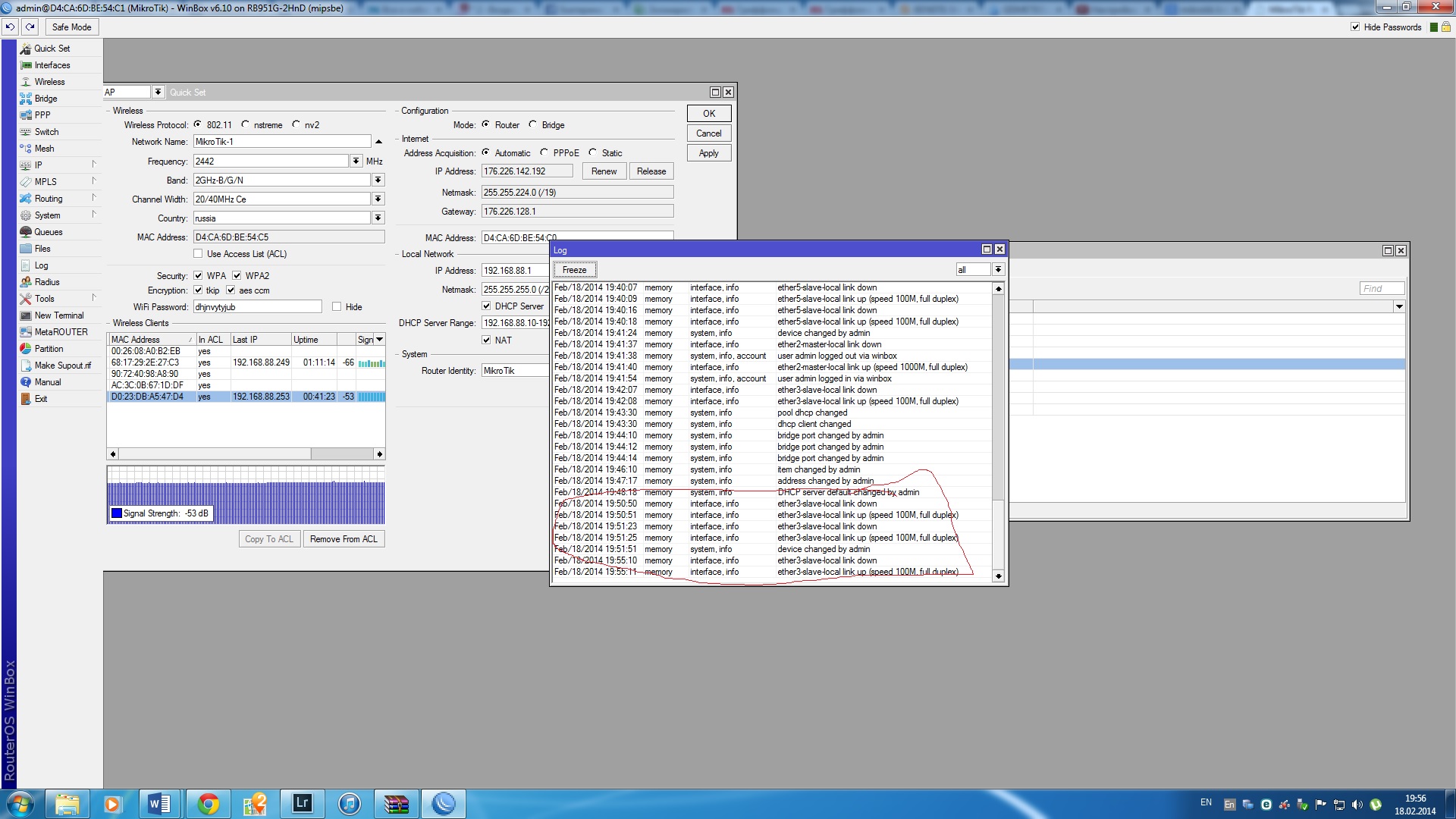Select the nv2 wireless protocol radio
1456x819 pixels.
pos(296,124)
